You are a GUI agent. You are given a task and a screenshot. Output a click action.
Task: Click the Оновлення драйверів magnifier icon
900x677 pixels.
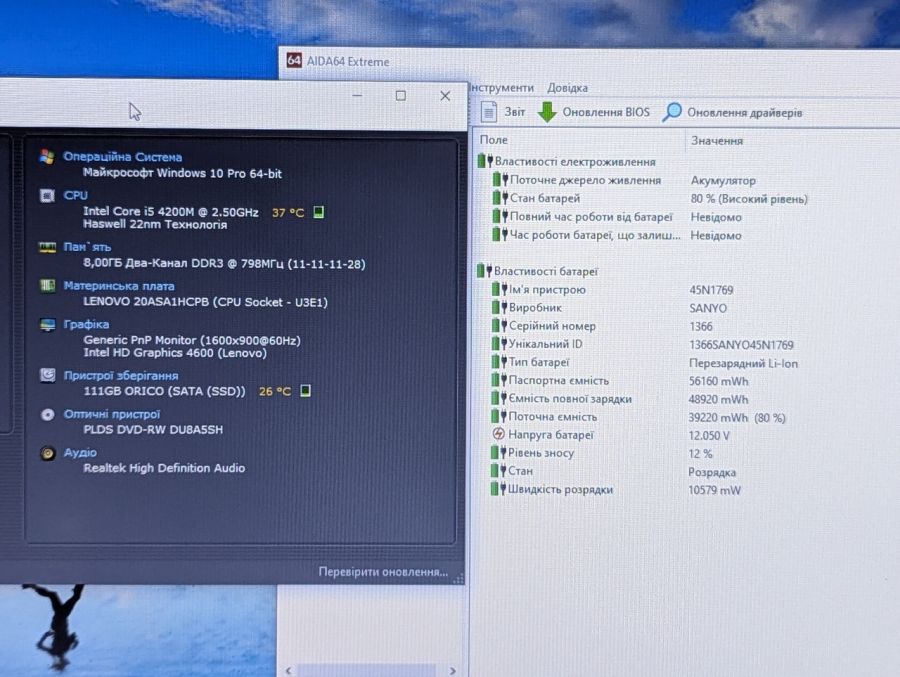coord(672,112)
